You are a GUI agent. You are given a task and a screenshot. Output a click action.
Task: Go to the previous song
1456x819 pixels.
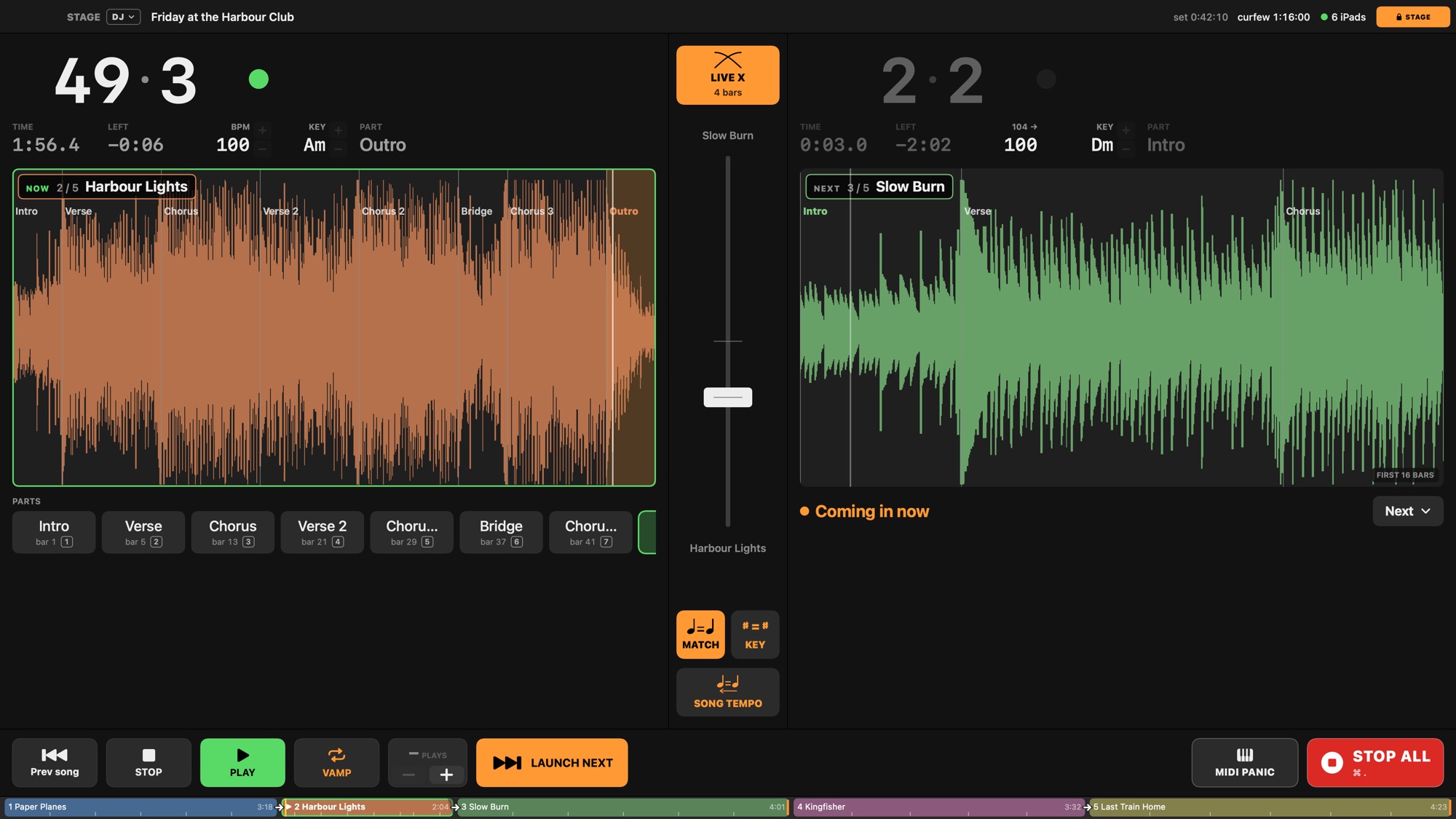55,762
